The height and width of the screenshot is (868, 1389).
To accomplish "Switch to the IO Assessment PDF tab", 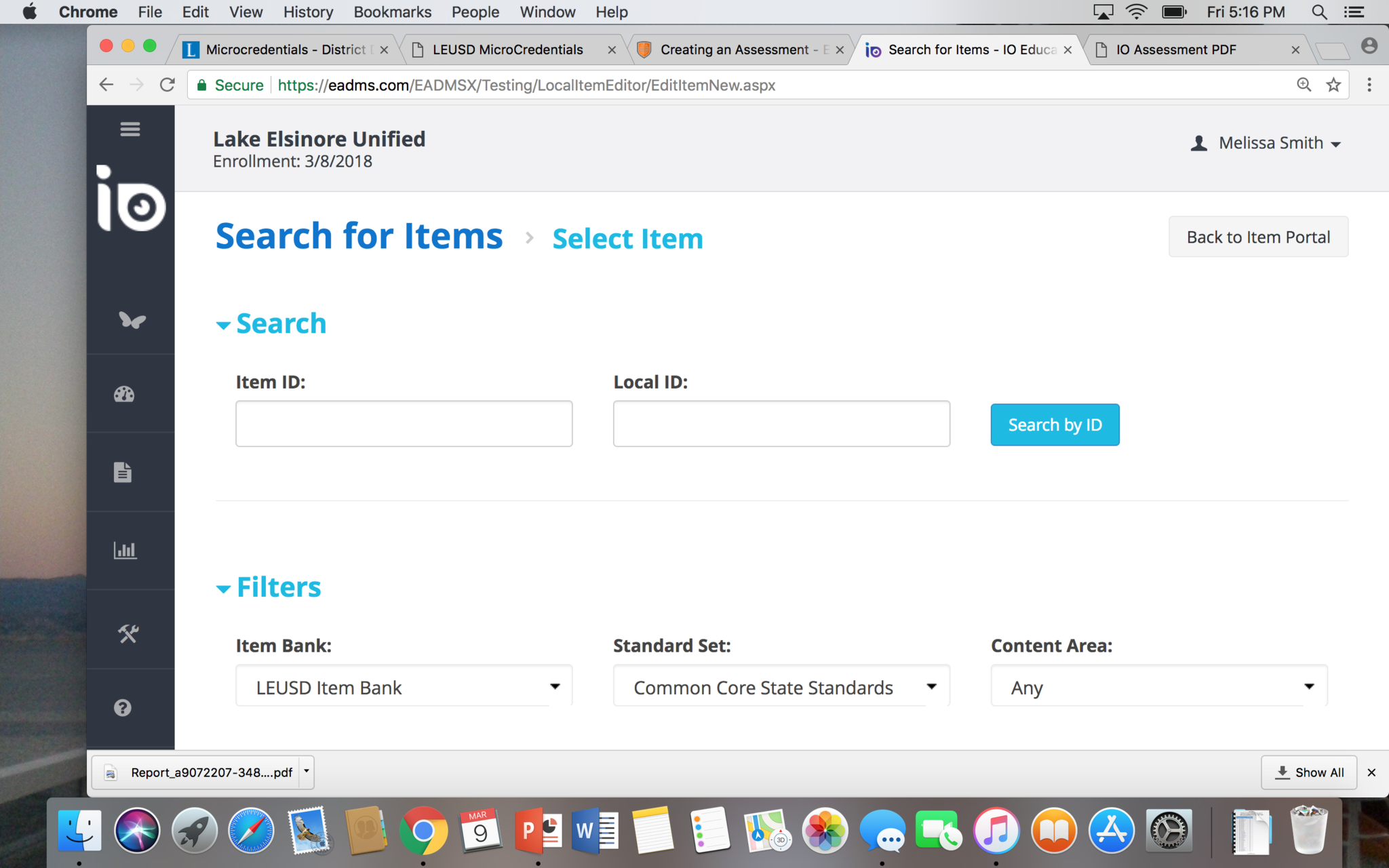I will tap(1177, 50).
